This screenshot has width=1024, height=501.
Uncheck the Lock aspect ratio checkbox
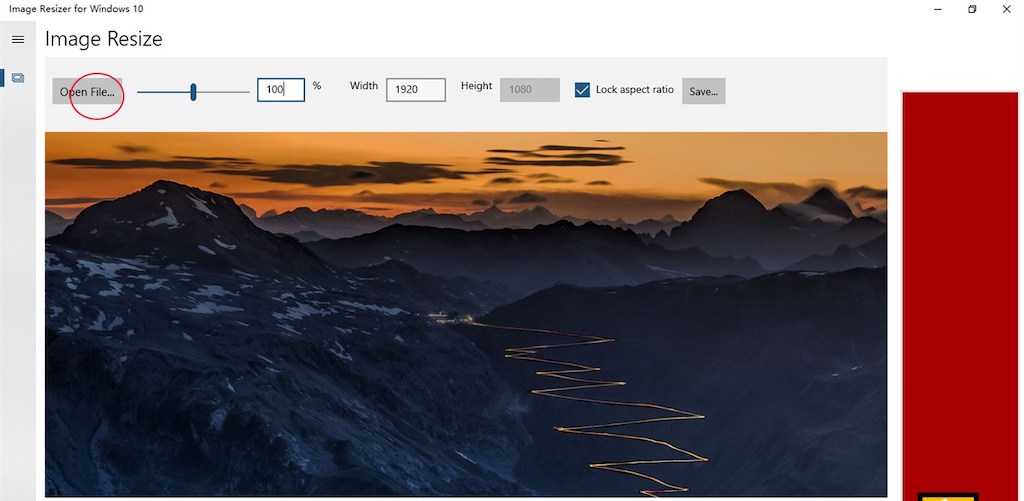pyautogui.click(x=582, y=90)
